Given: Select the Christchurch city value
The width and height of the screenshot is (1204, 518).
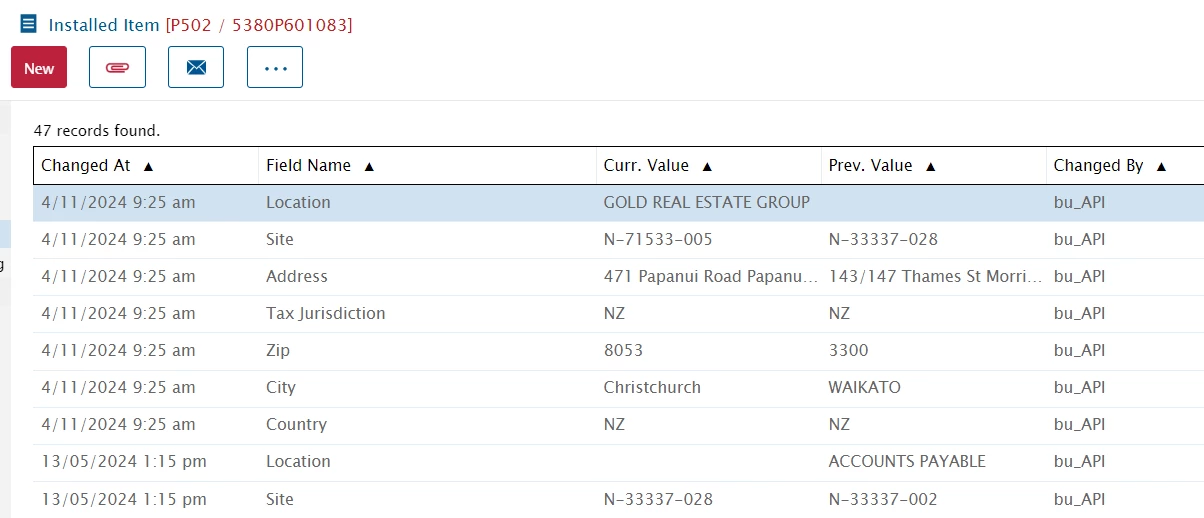Looking at the screenshot, I should 652,387.
